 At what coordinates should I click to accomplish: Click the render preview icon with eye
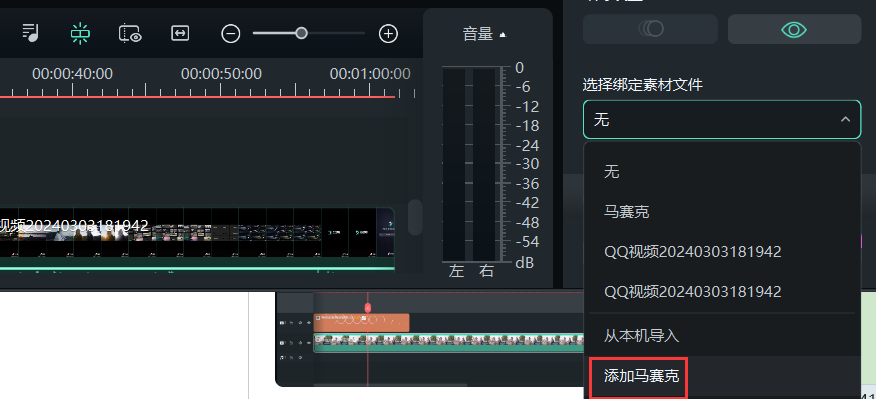tap(131, 34)
